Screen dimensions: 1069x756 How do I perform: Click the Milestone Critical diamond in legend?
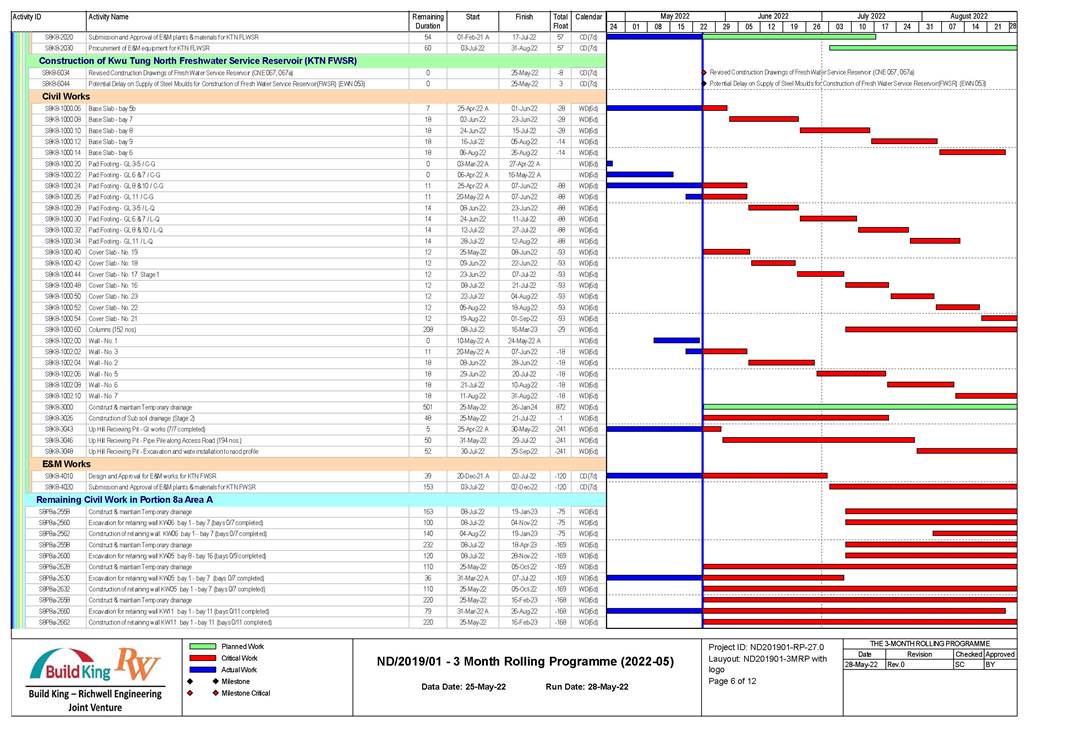pos(192,693)
